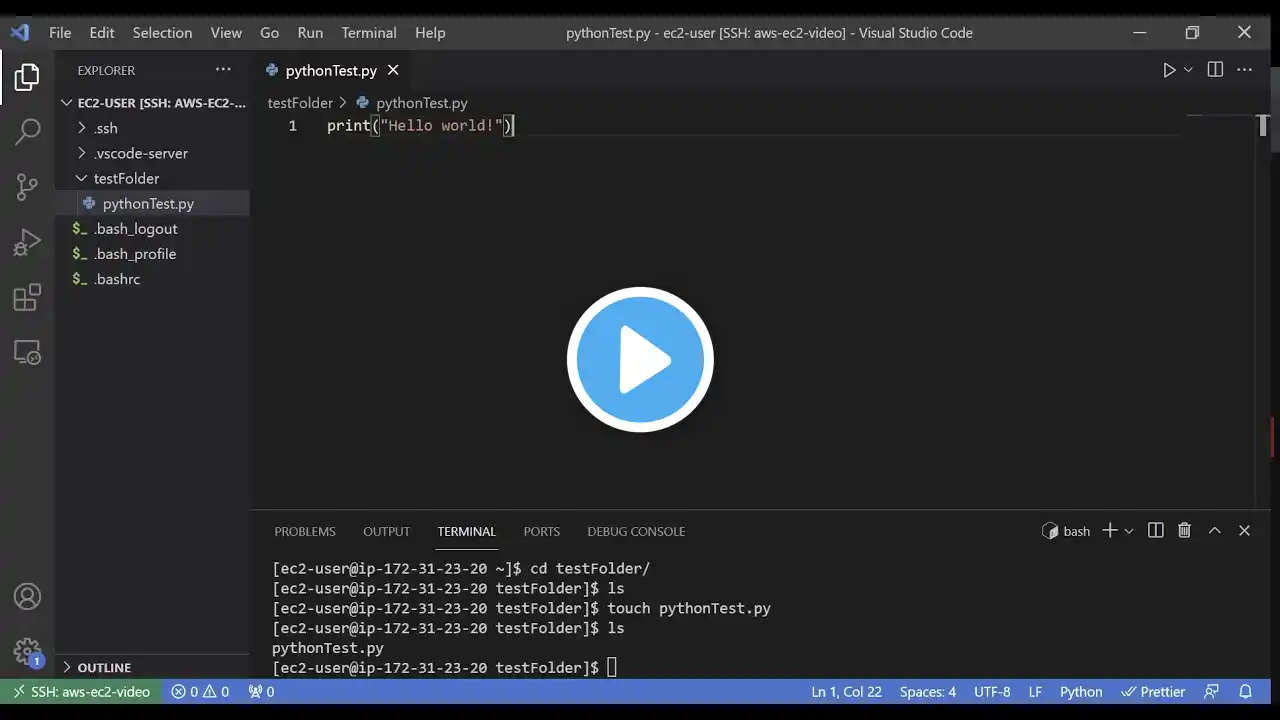
Task: Select the pythonTest.py editor tab
Action: 331,70
